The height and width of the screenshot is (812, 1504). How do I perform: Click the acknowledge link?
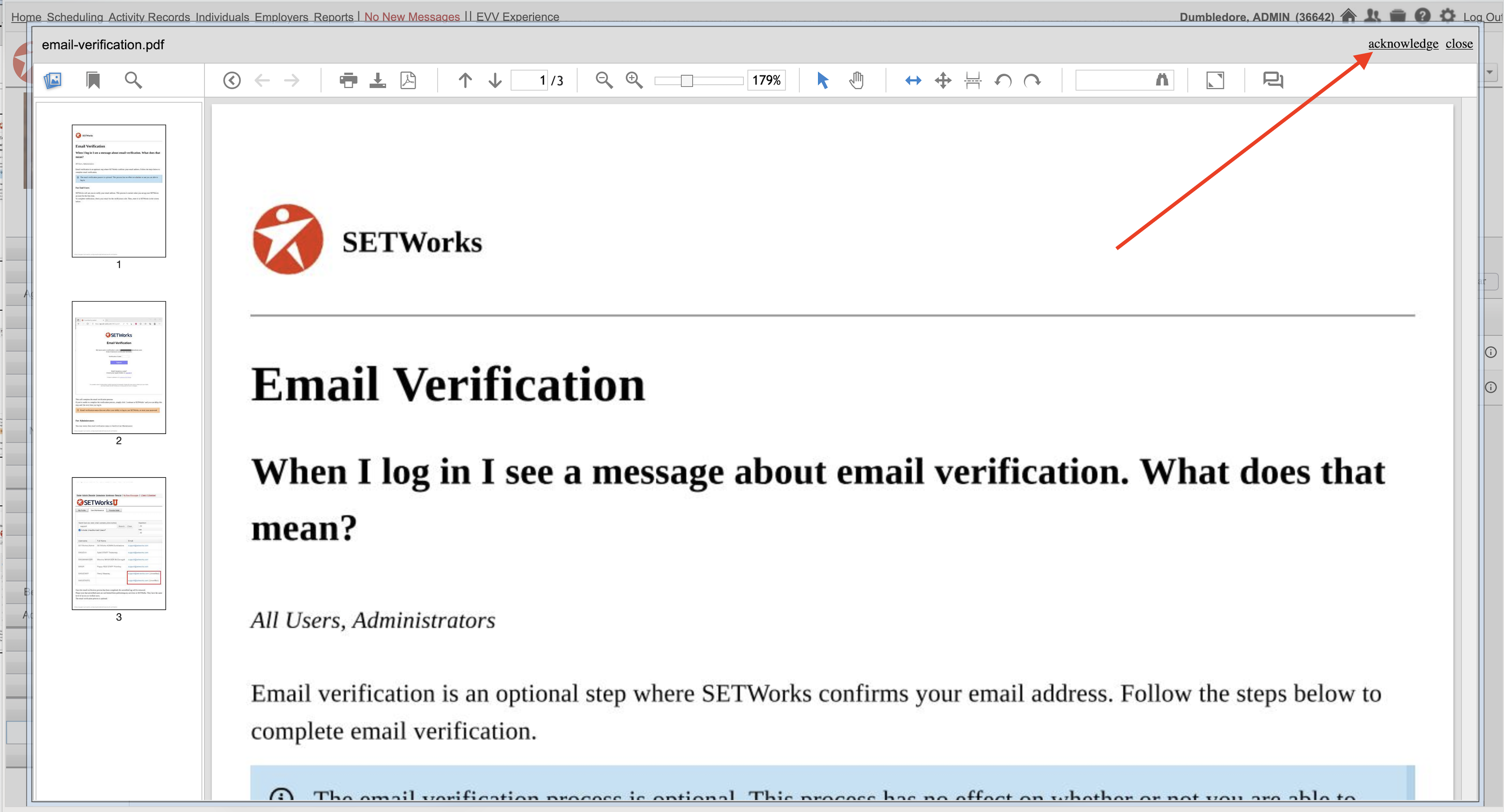click(x=1403, y=44)
